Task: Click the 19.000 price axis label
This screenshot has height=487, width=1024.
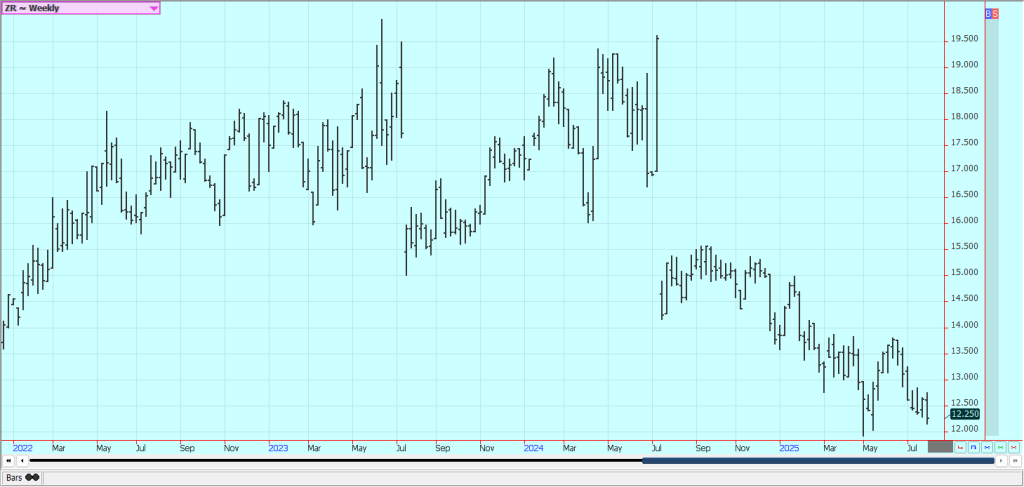Action: [x=965, y=65]
